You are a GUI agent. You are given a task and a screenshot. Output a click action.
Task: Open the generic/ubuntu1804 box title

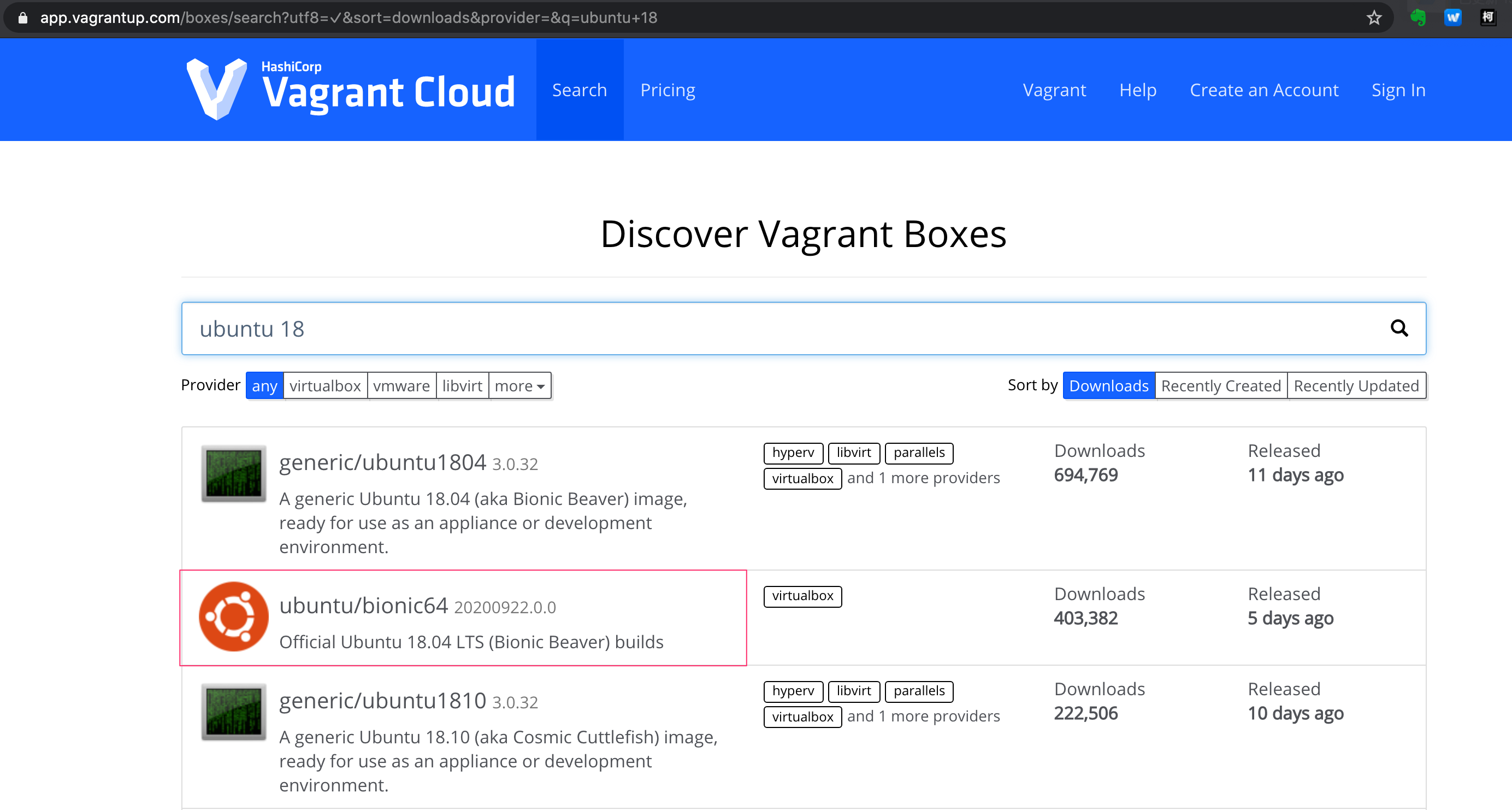(383, 462)
